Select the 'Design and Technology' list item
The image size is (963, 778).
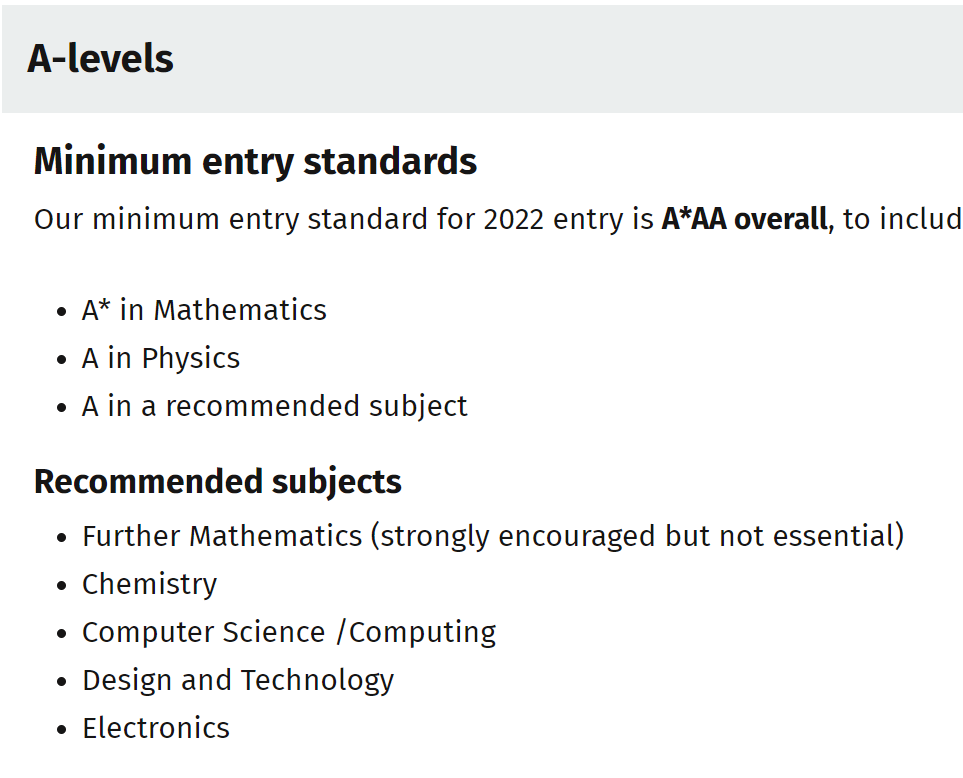point(238,680)
